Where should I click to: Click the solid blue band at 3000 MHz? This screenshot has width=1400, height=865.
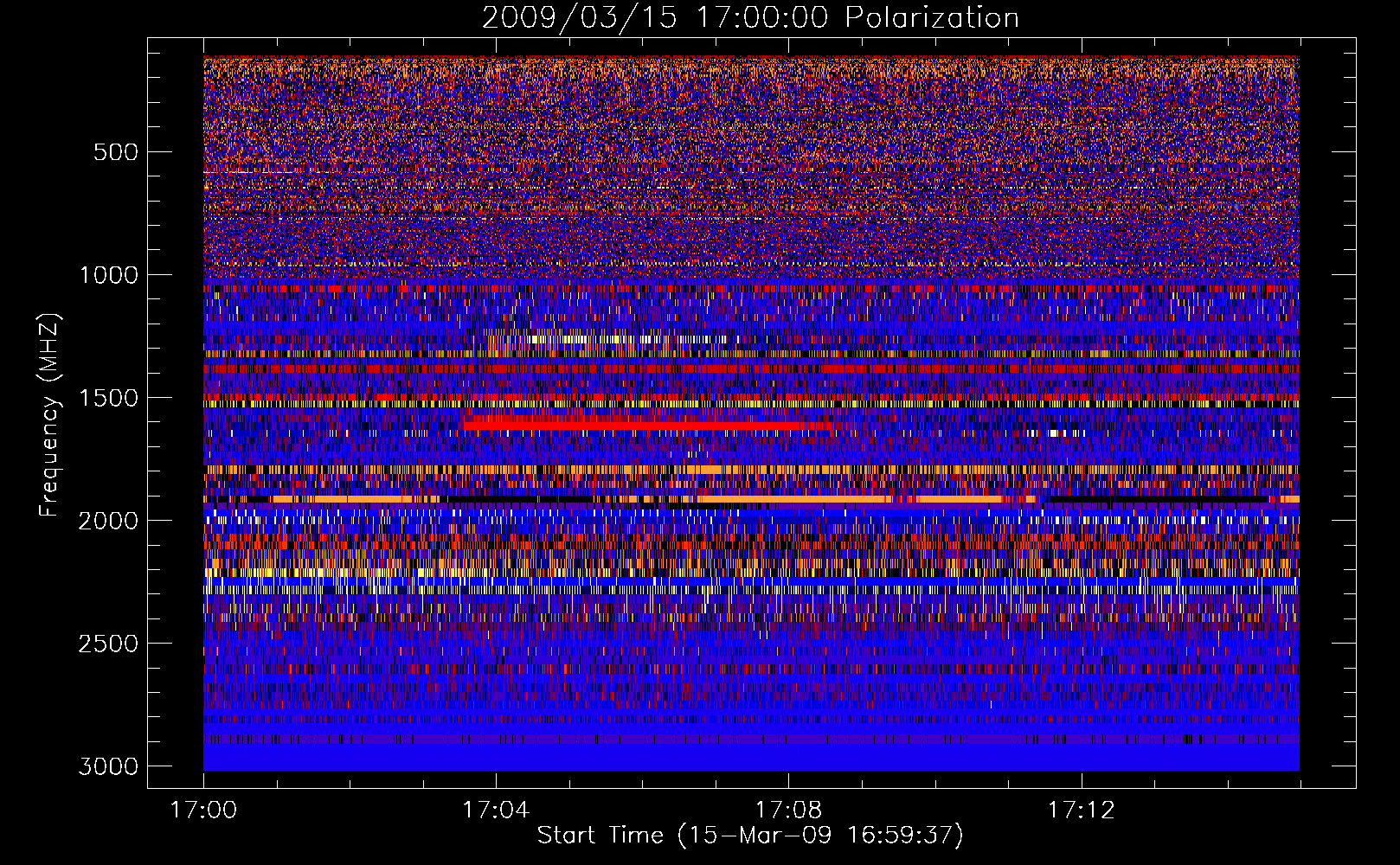pos(751,758)
